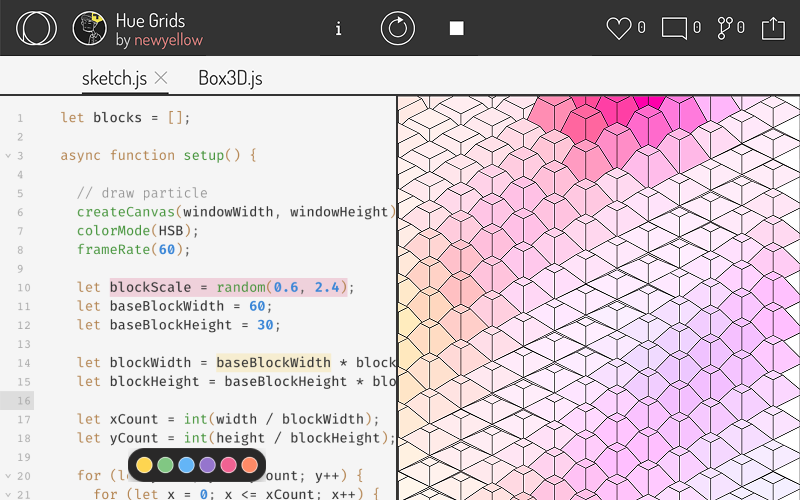Click empty line 16 in the editor
The width and height of the screenshot is (800, 500).
(200, 400)
